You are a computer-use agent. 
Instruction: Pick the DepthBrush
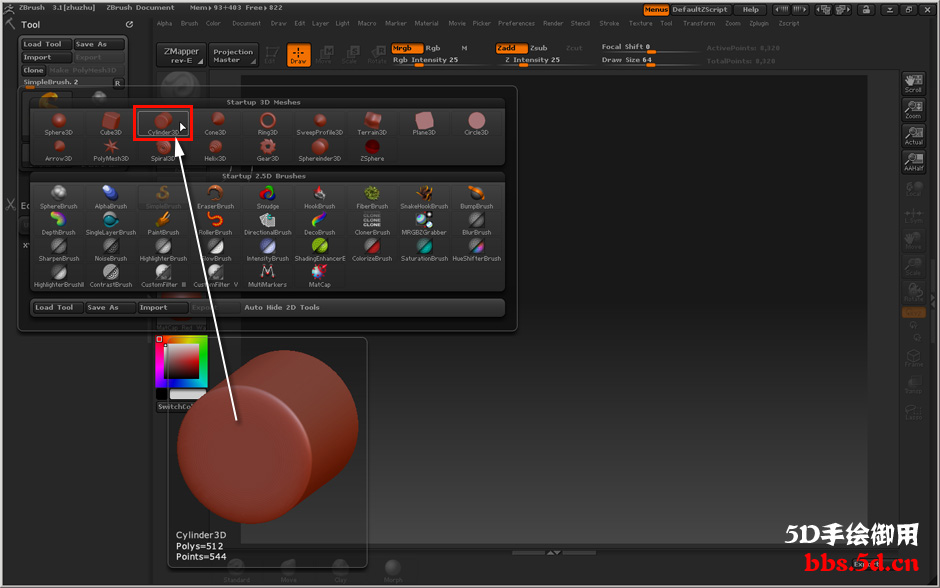tap(58, 224)
